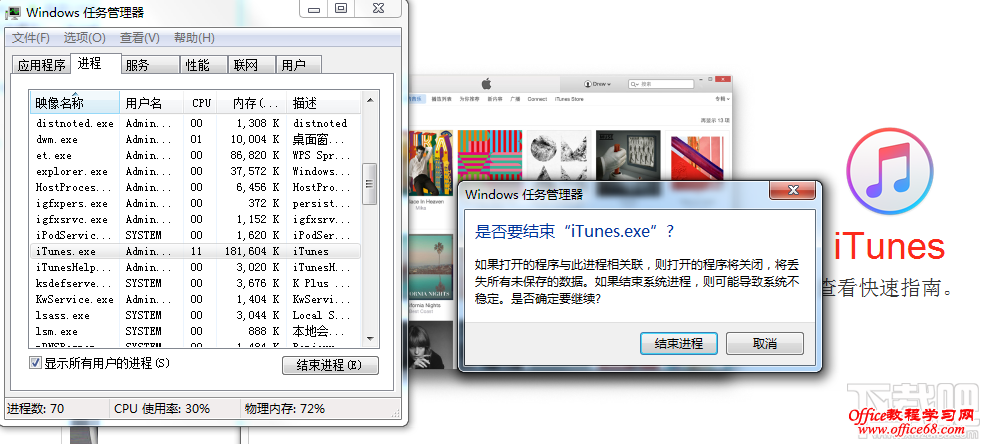Screen dimensions: 987x444
Task: Select the lsass.exe process row
Action: coord(195,316)
